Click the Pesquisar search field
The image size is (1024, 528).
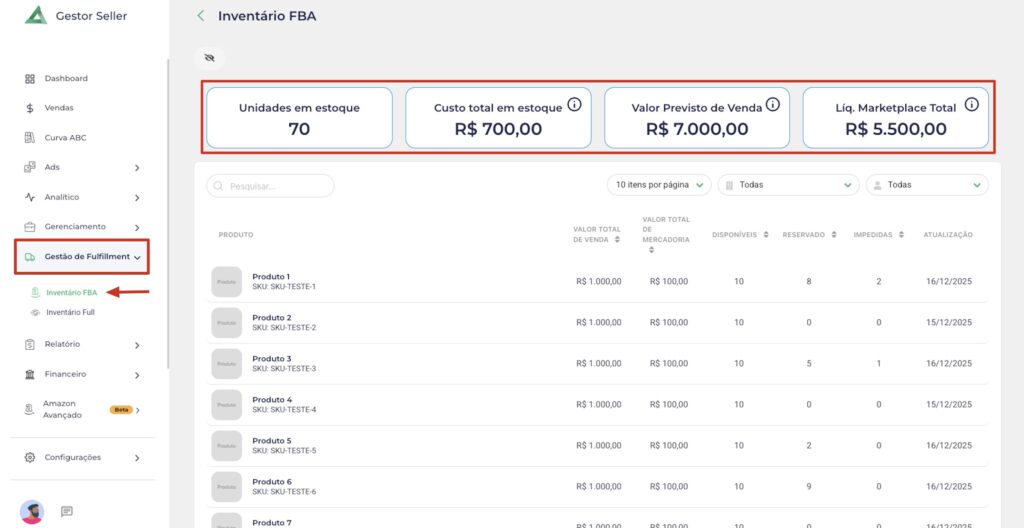click(270, 186)
